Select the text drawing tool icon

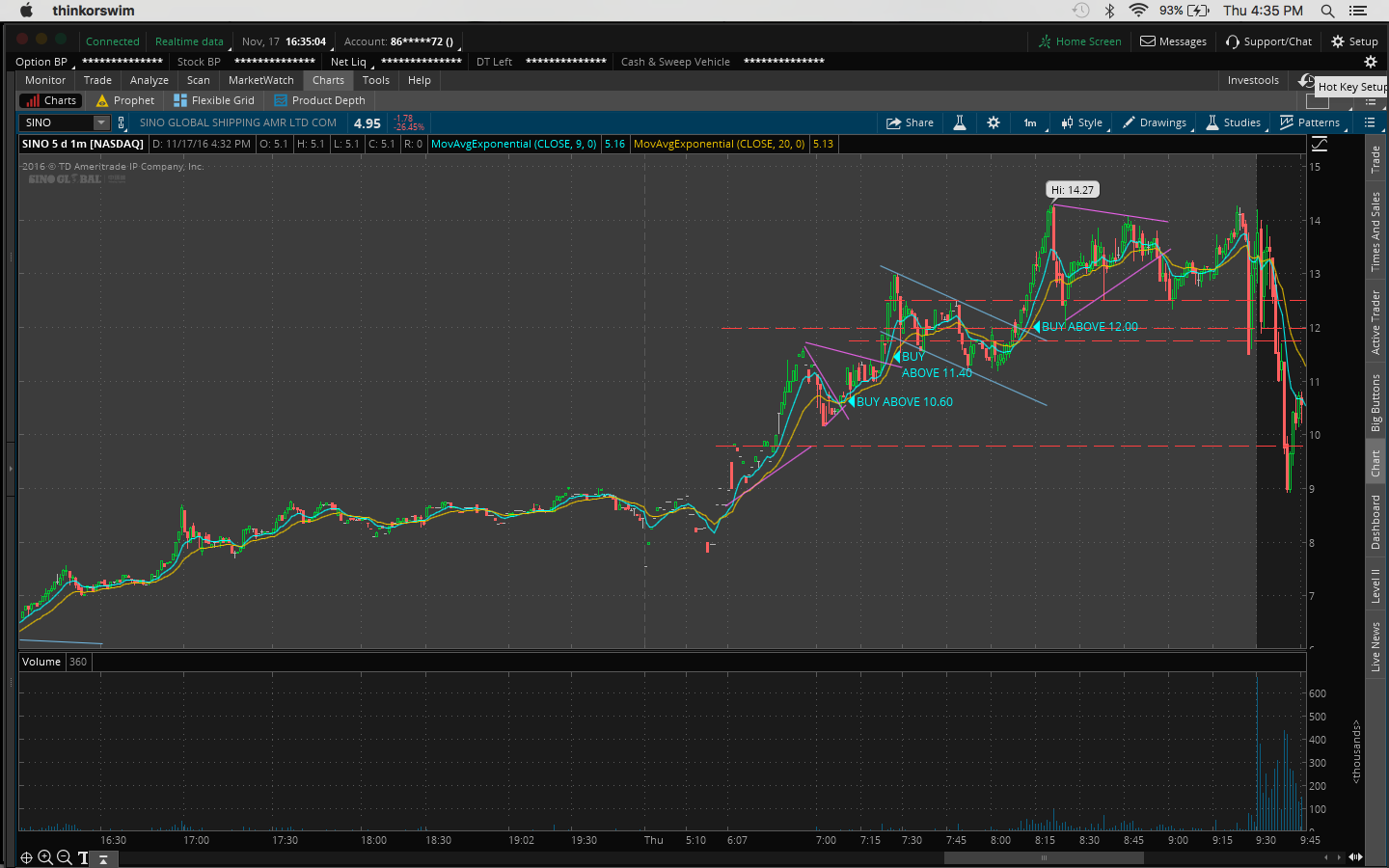pos(83,857)
